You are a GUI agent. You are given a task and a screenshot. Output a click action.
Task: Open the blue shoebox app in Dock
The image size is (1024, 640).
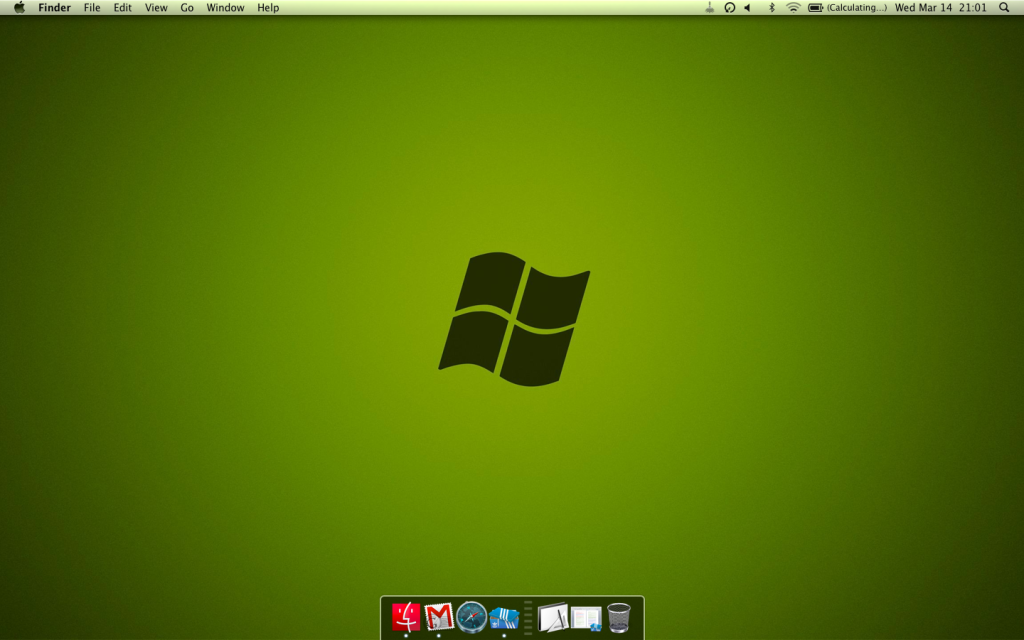(504, 618)
